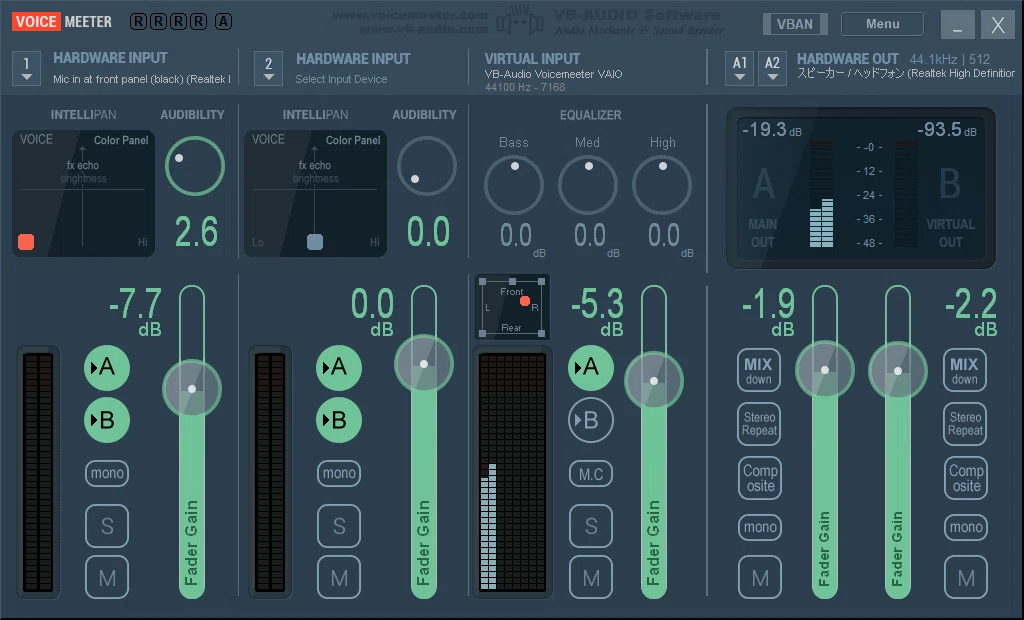Mute bus A main output

(x=760, y=578)
